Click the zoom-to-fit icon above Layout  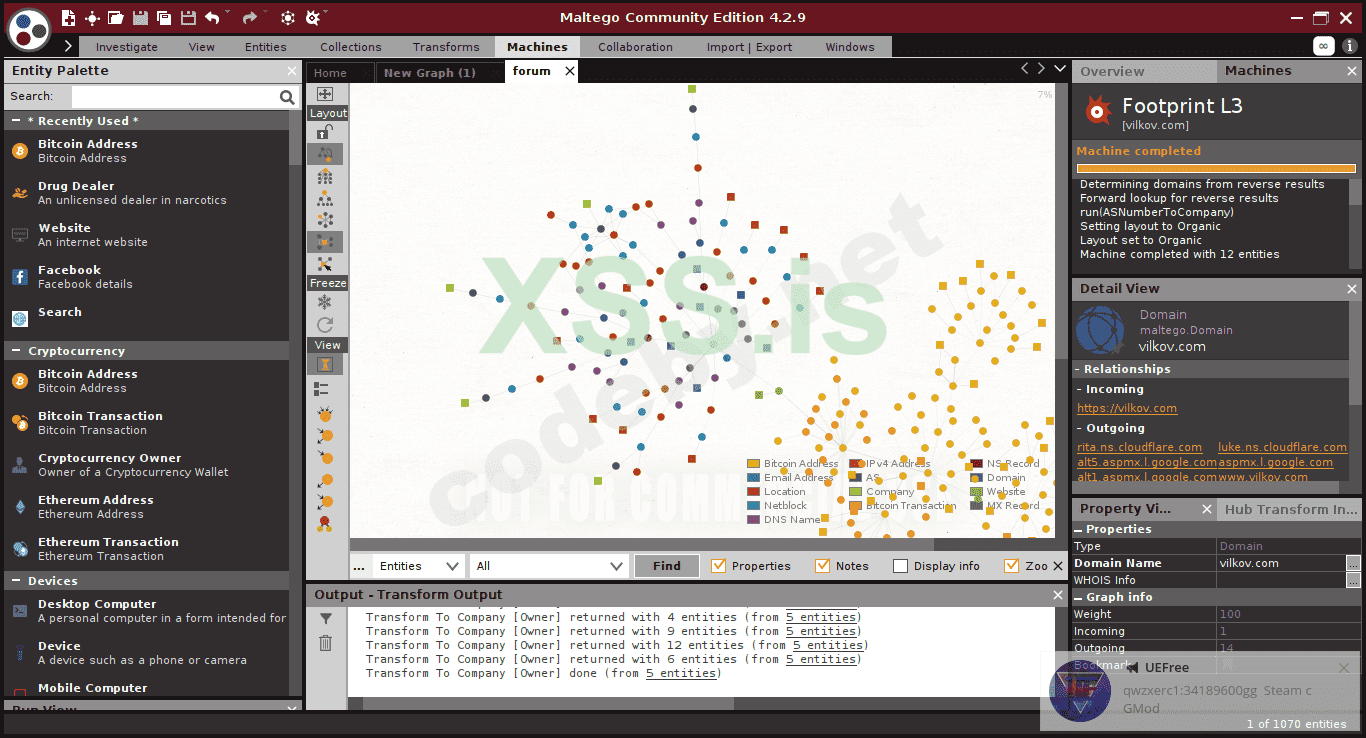[x=325, y=94]
